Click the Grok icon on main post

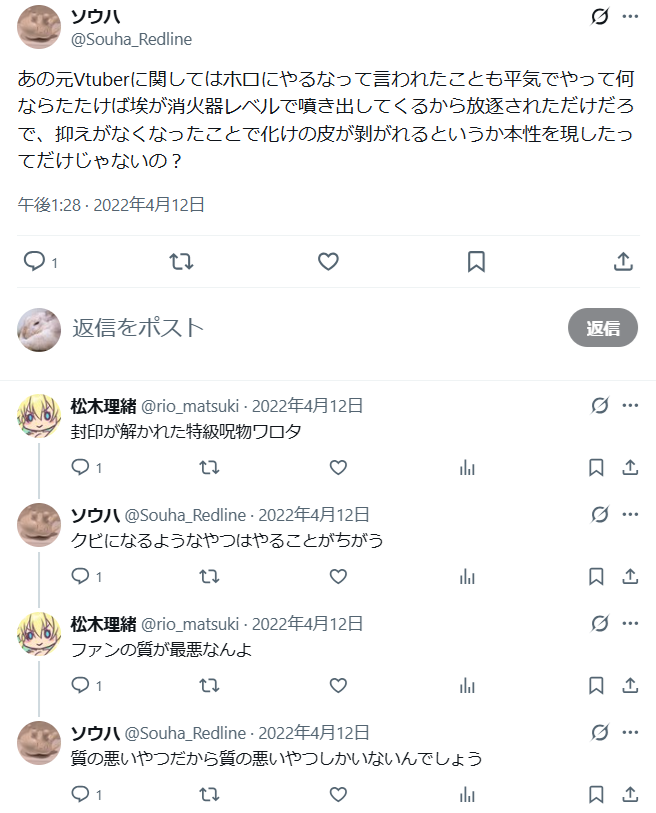pyautogui.click(x=599, y=17)
